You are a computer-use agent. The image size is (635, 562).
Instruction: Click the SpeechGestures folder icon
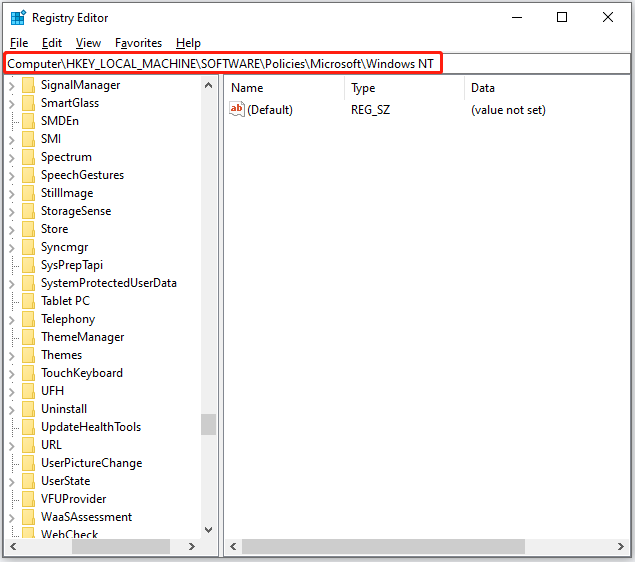click(28, 175)
